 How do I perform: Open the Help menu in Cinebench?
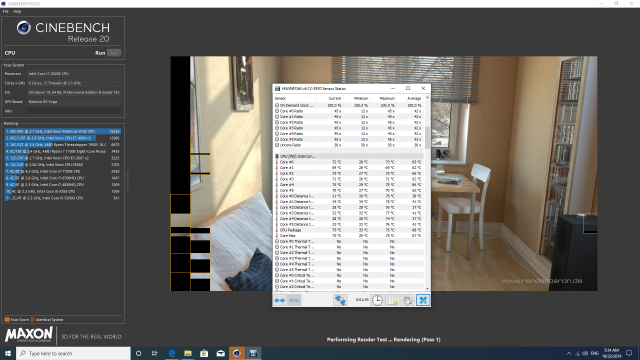pos(17,11)
